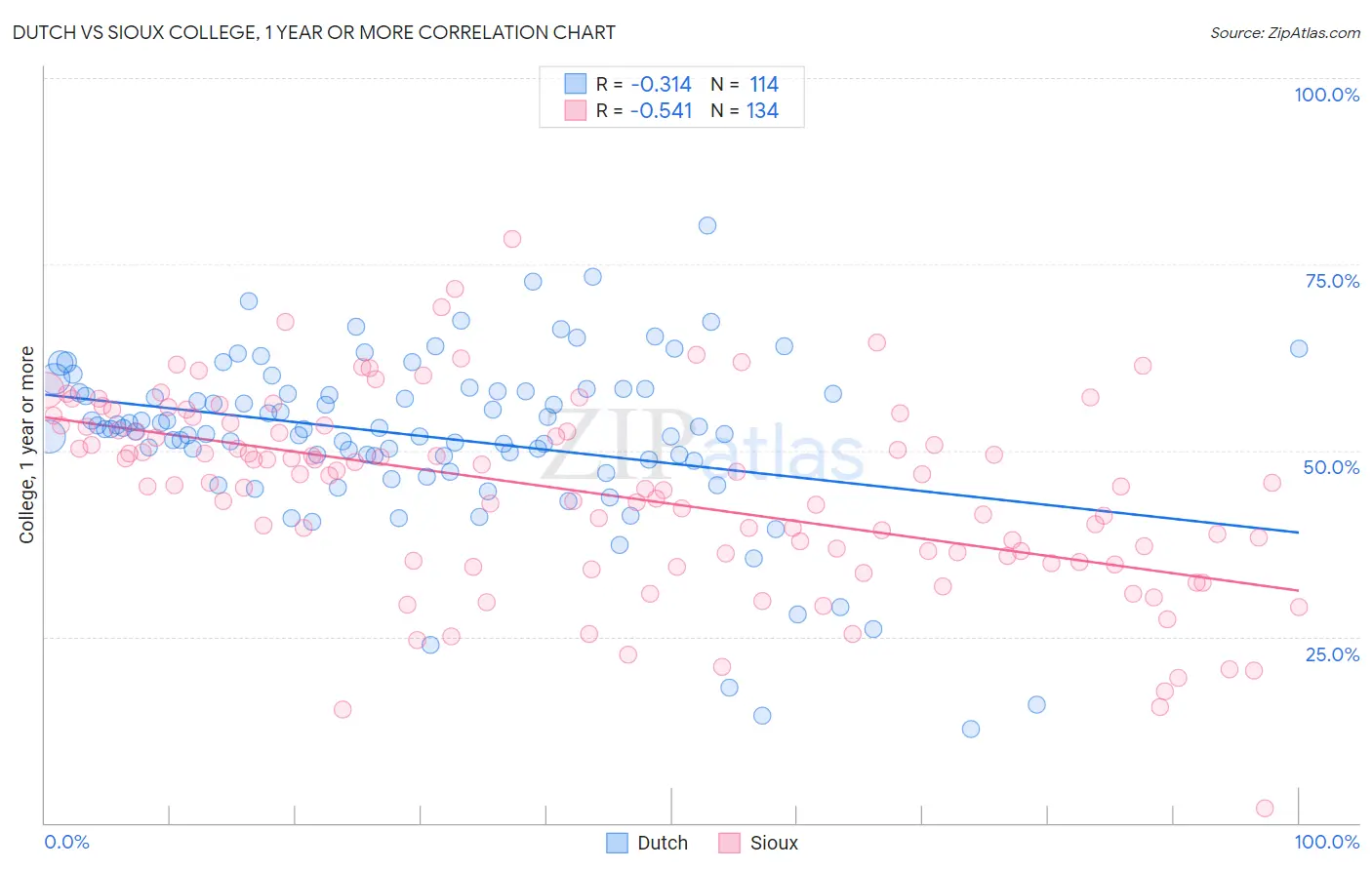Click the 25.0% y-axis label
The width and height of the screenshot is (1372, 870).
point(1332,654)
